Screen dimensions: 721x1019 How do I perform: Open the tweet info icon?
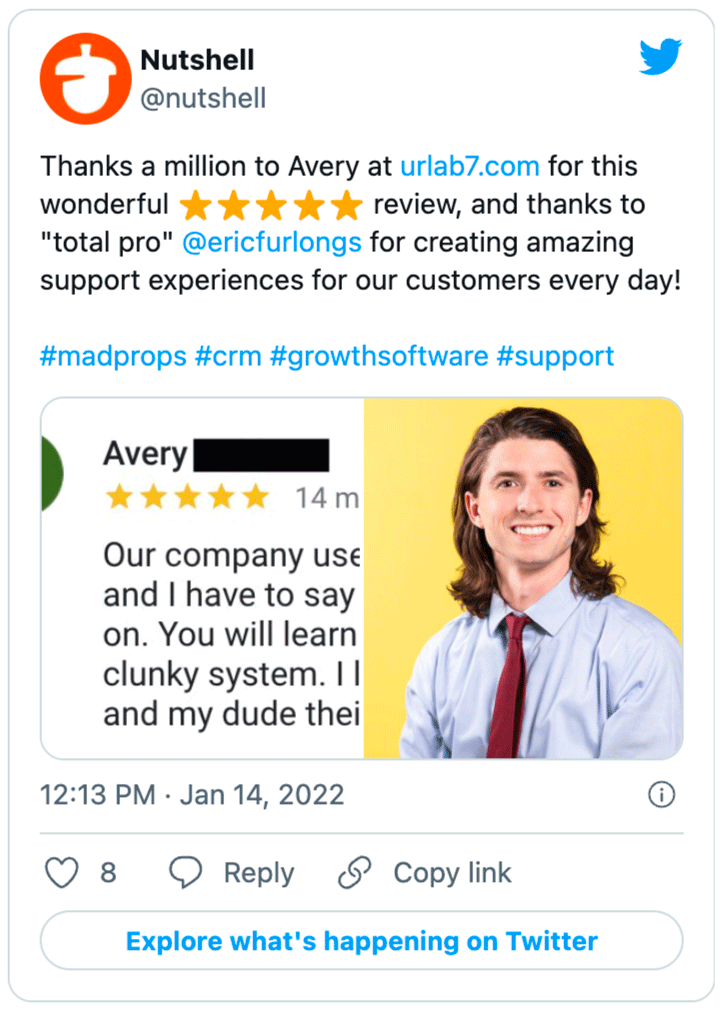click(x=661, y=795)
